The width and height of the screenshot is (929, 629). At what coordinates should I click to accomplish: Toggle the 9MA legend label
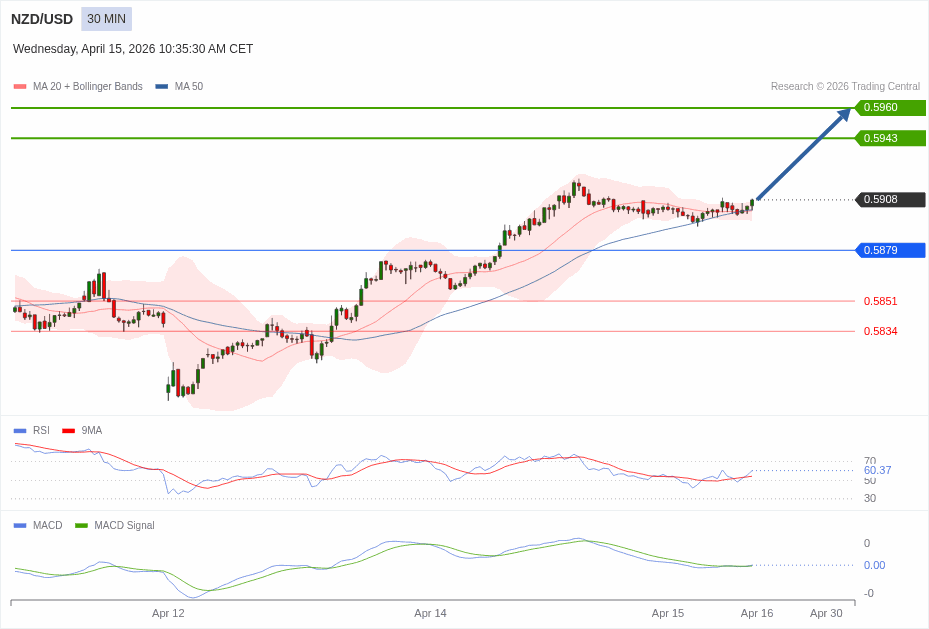(91, 431)
